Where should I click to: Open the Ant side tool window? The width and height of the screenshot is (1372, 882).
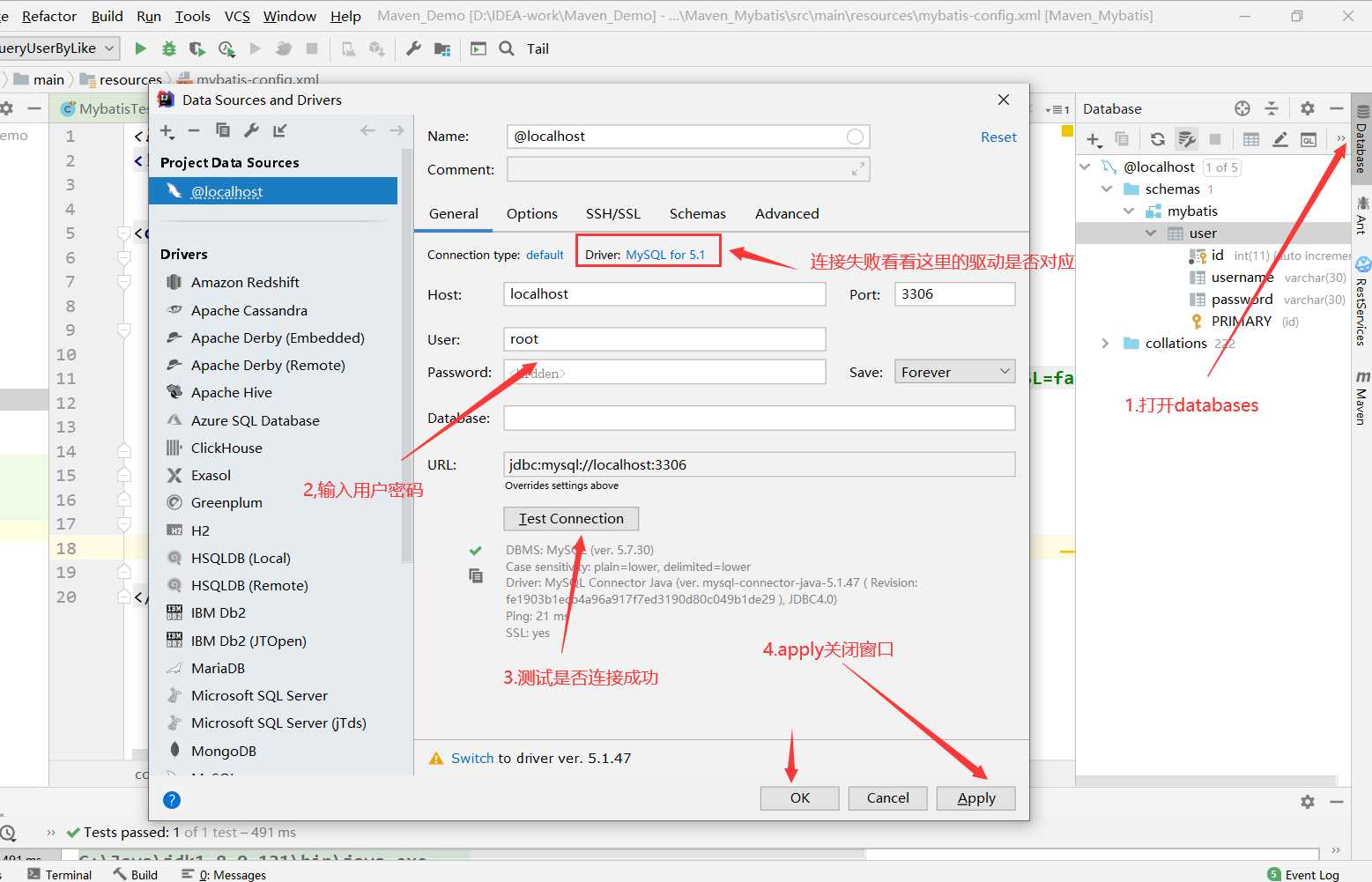point(1361,216)
